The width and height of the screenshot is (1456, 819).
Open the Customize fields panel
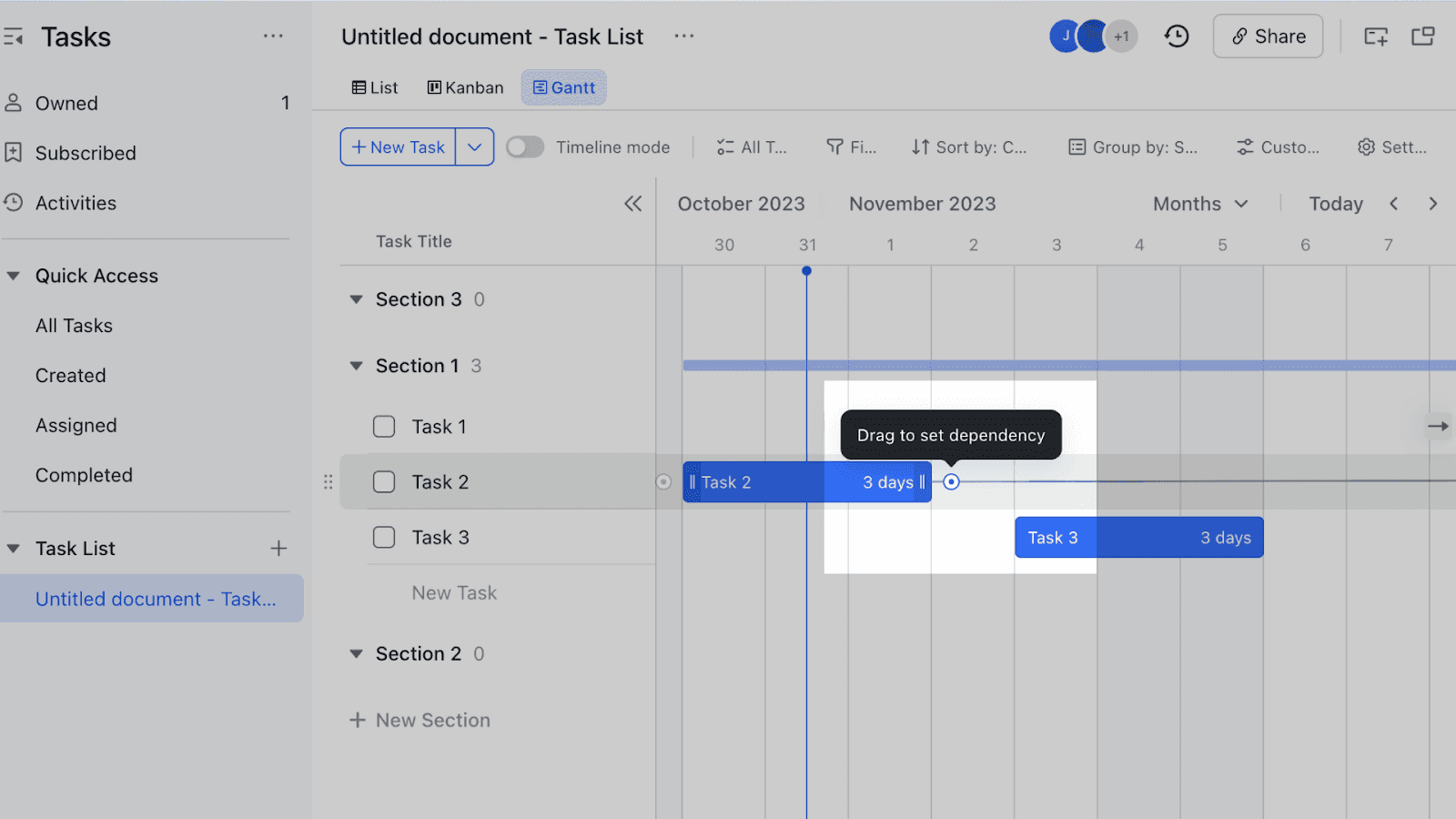pos(1278,147)
